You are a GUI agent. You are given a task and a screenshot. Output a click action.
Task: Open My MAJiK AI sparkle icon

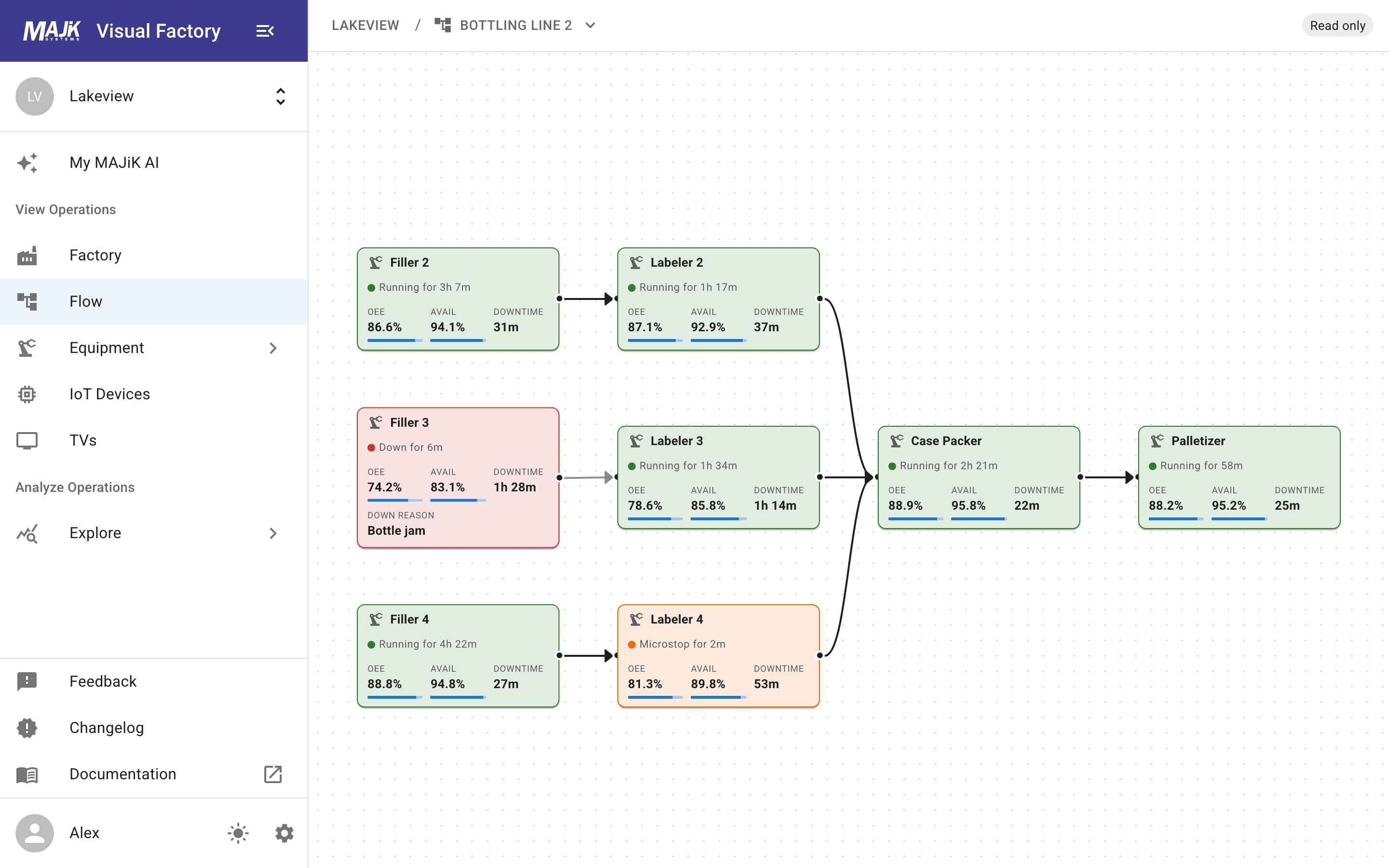tap(27, 163)
